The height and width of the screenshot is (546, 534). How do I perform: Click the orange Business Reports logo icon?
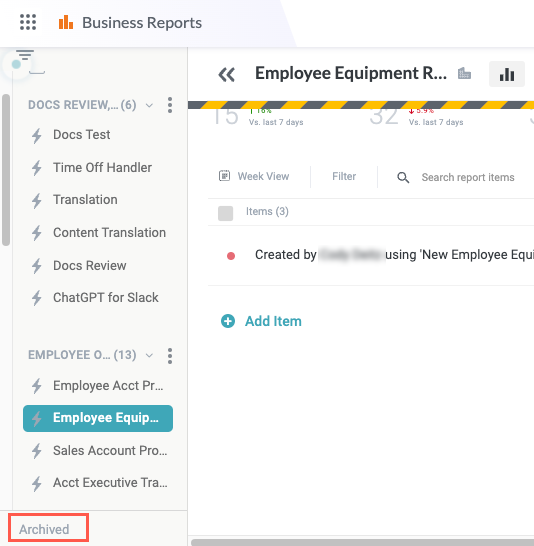pos(66,22)
